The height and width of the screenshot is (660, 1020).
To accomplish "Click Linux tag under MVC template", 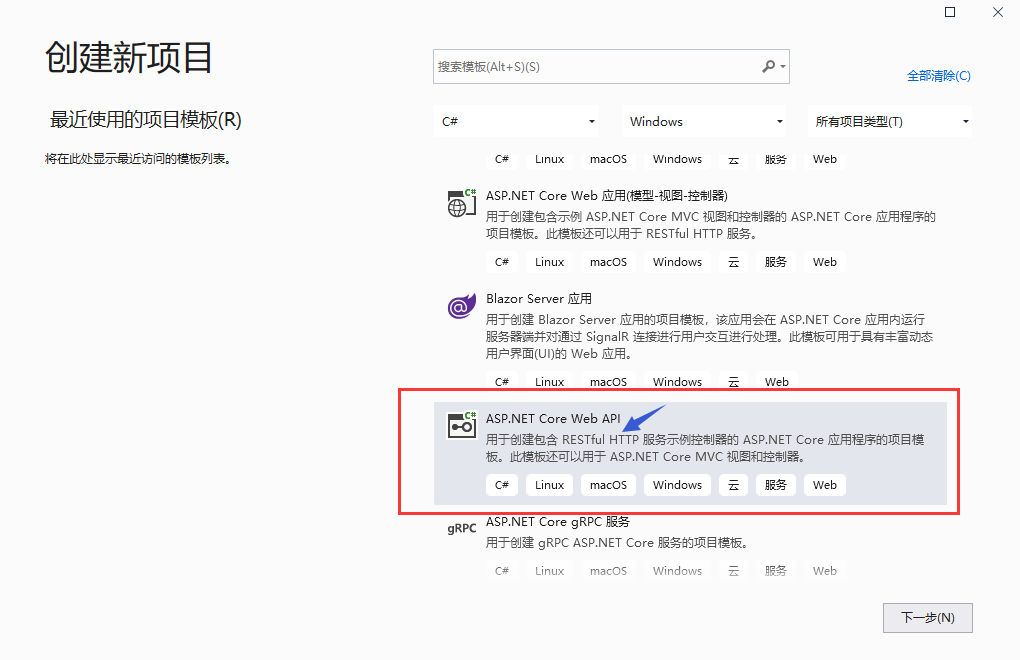I will coord(550,262).
